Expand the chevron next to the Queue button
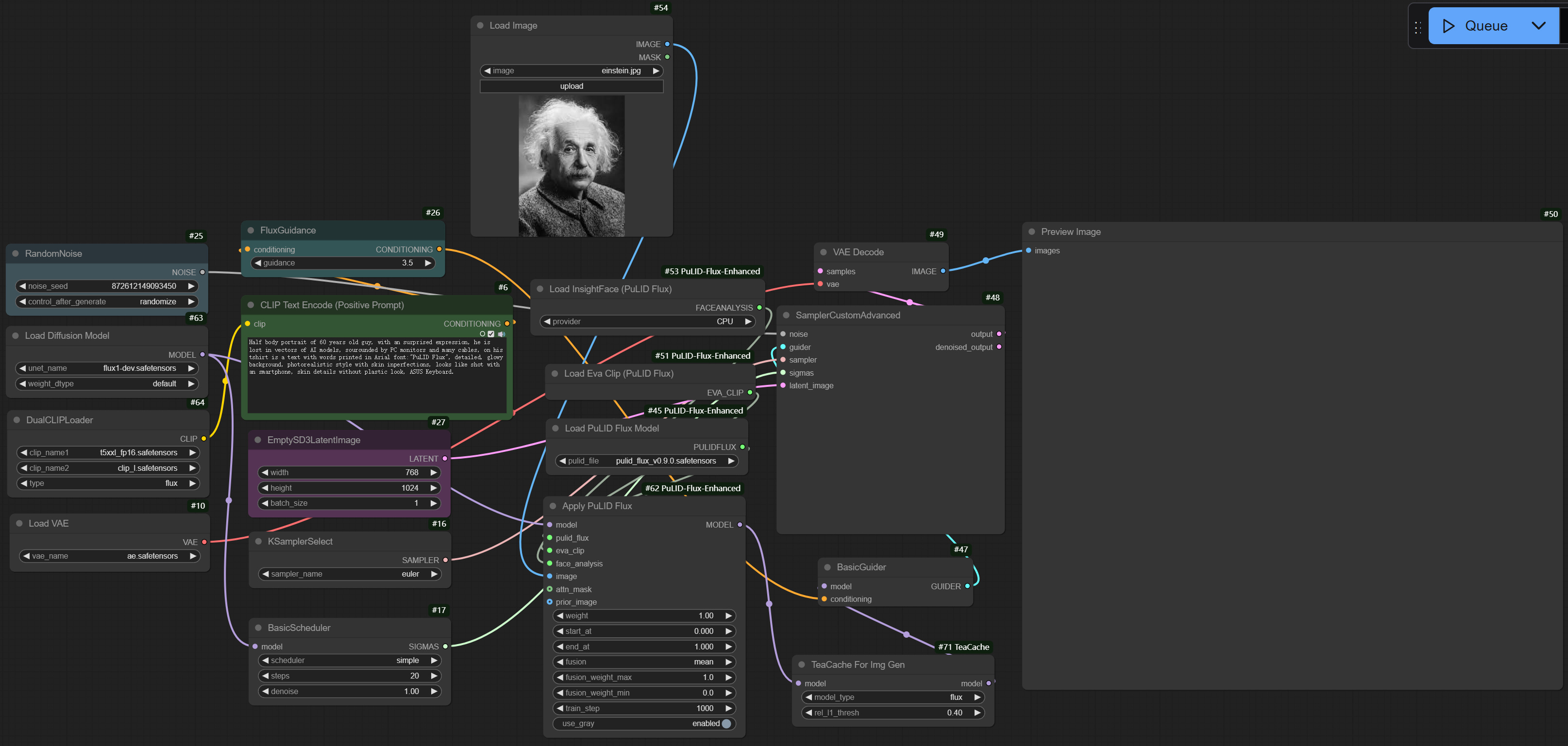Screen dimensions: 1568x746 coord(1539,26)
